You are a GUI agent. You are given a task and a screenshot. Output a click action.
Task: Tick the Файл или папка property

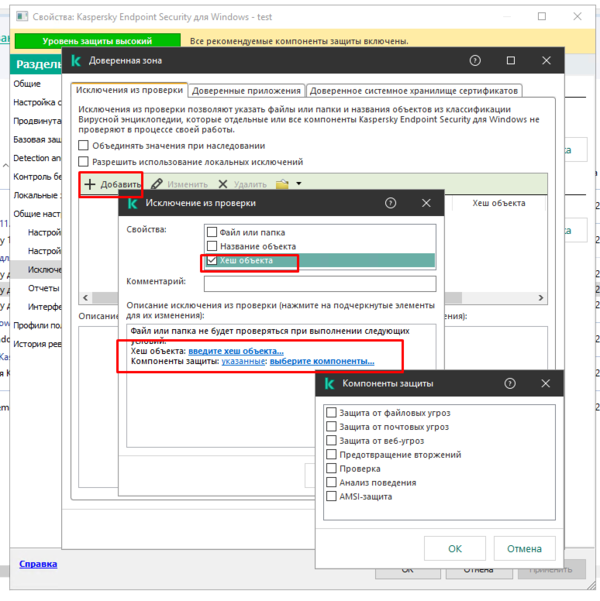[212, 233]
